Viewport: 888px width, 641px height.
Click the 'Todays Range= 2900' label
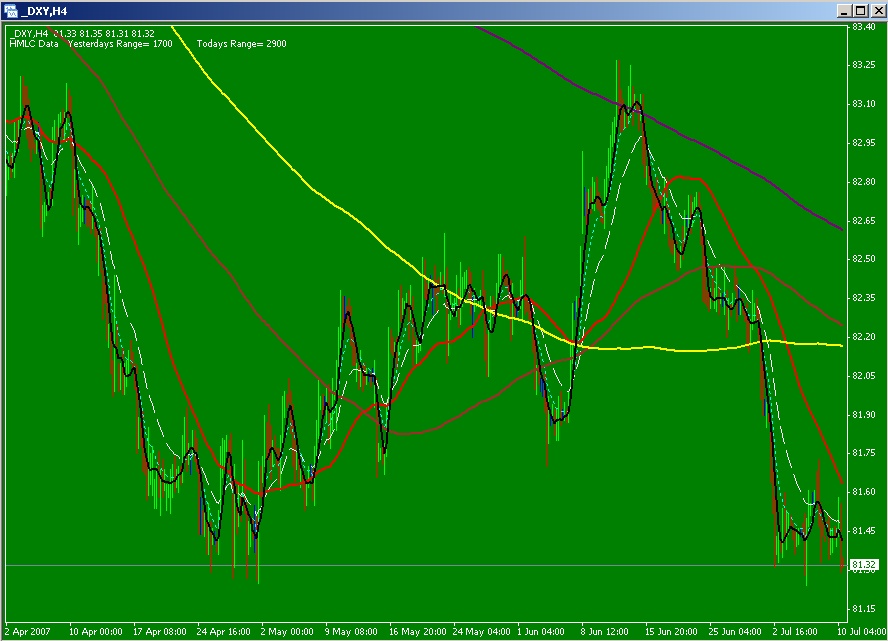(x=241, y=44)
